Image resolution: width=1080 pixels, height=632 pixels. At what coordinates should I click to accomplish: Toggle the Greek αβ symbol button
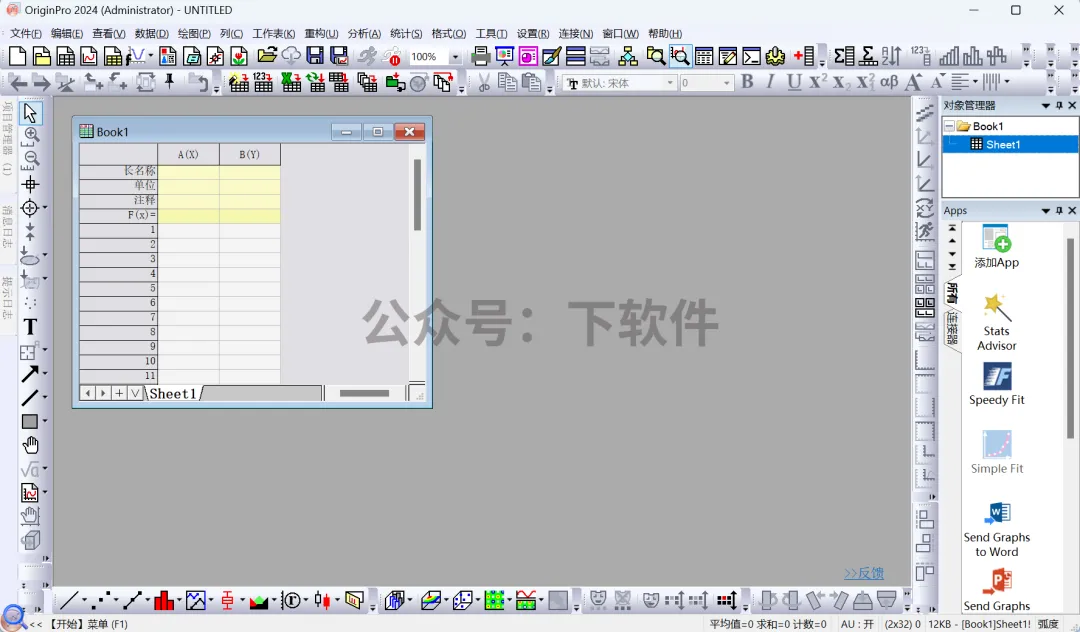pyautogui.click(x=889, y=83)
